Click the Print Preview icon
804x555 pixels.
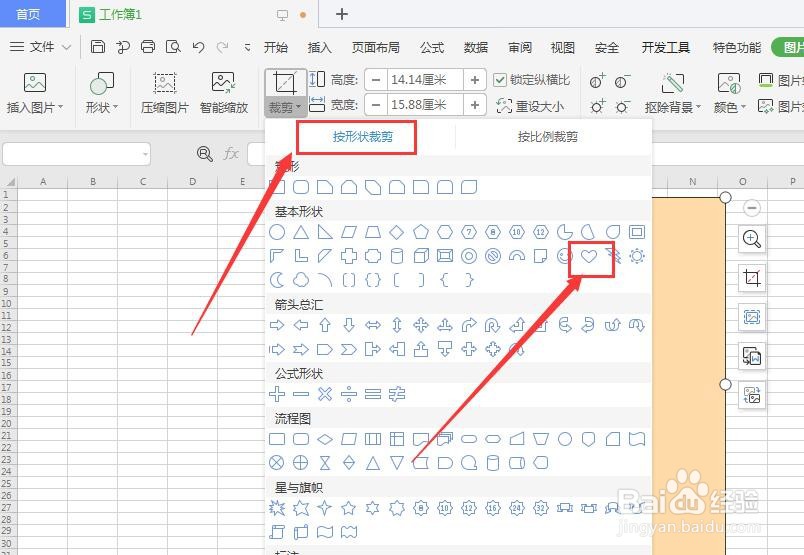click(173, 47)
